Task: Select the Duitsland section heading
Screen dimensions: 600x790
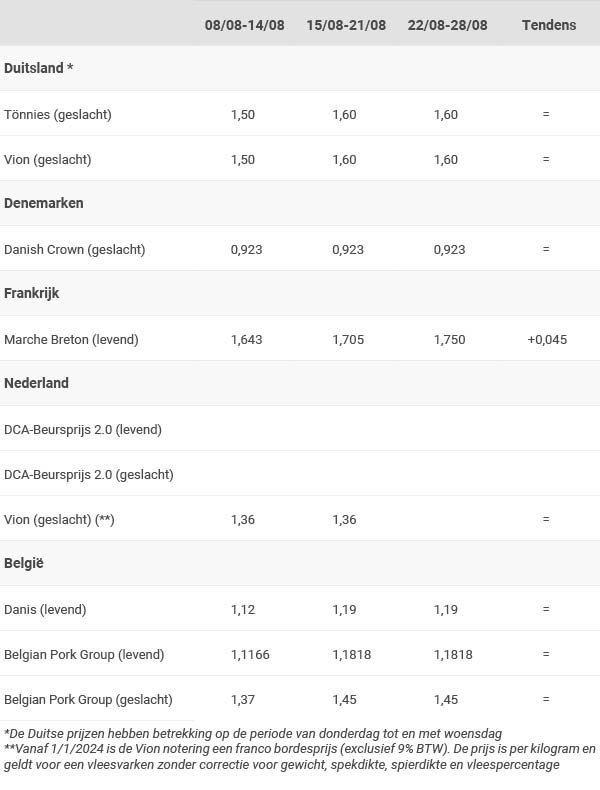Action: (38, 68)
